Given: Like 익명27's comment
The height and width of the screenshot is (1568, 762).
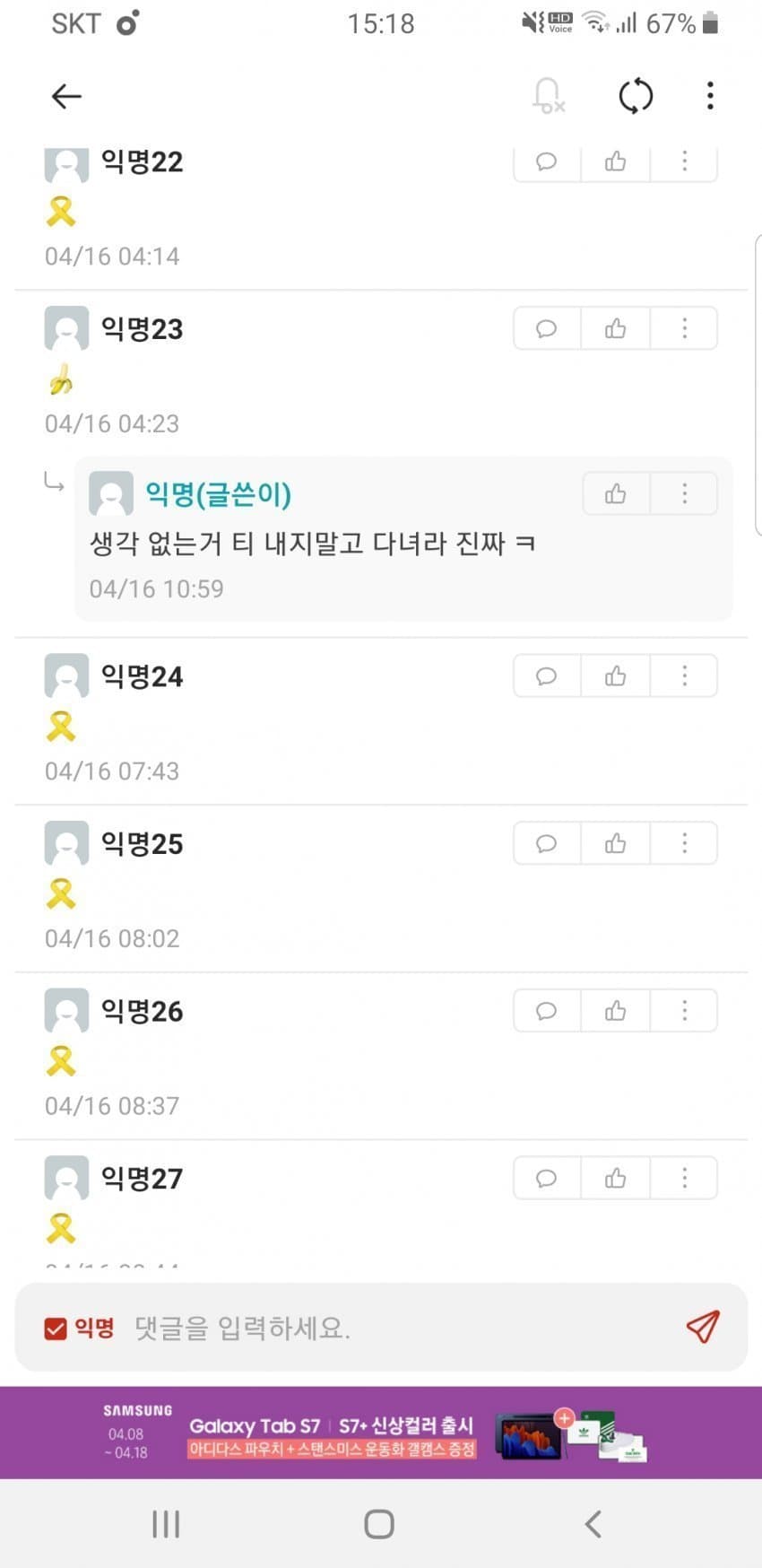Looking at the screenshot, I should [615, 1178].
